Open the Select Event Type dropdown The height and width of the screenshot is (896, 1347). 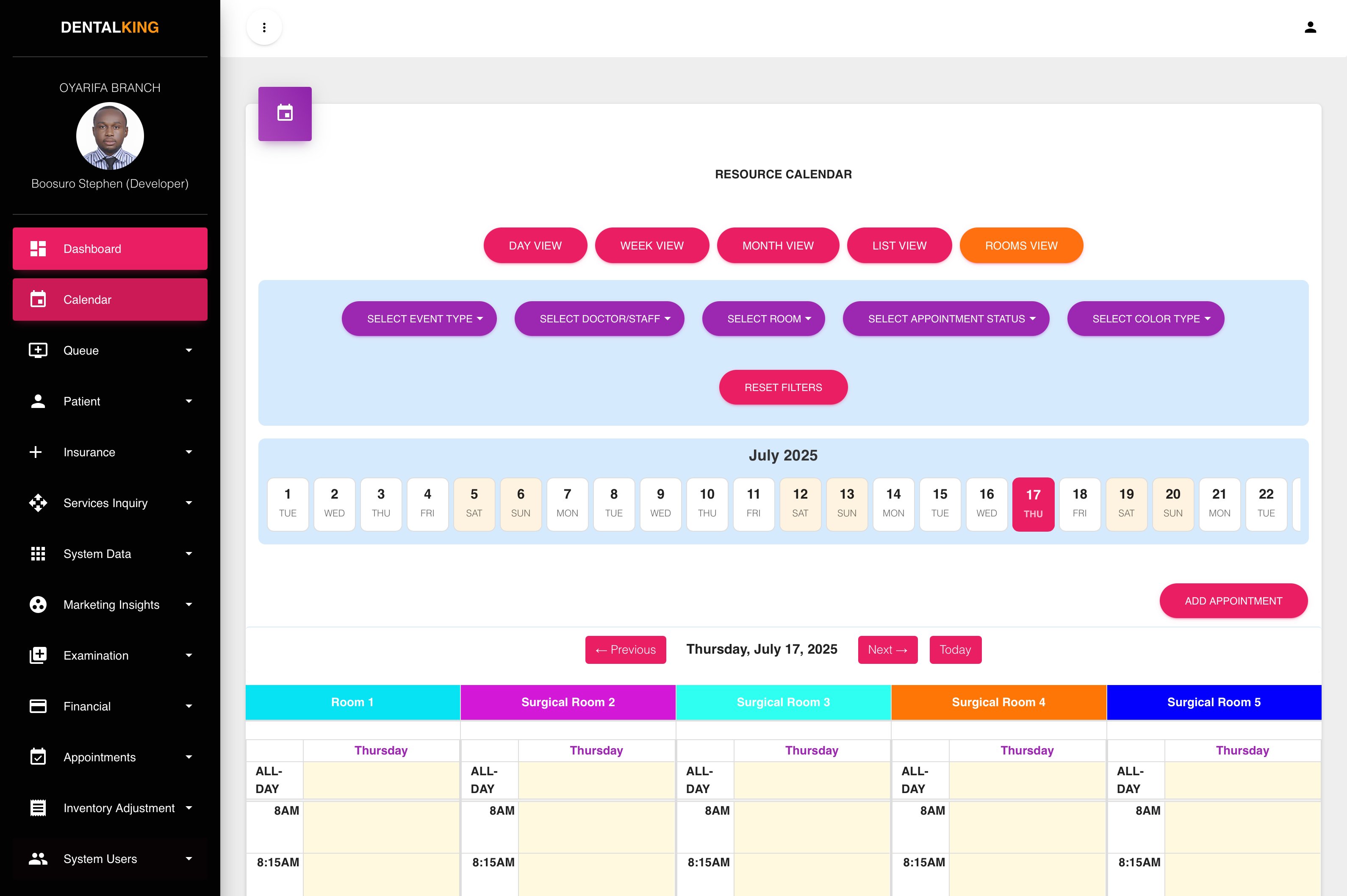[419, 319]
